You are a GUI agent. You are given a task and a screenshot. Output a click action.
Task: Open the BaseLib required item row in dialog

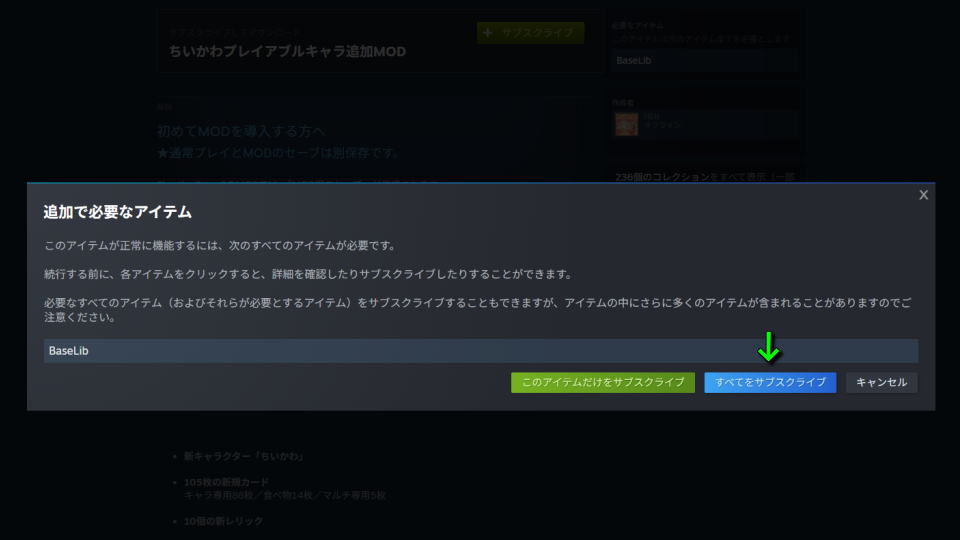(x=481, y=351)
